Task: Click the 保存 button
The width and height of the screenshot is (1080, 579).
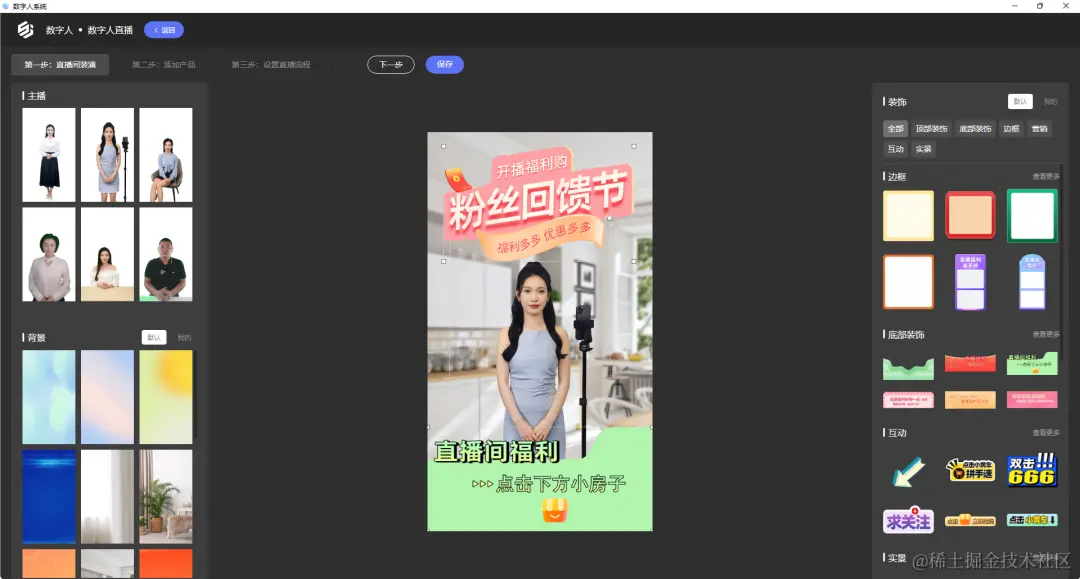Action: tap(444, 63)
